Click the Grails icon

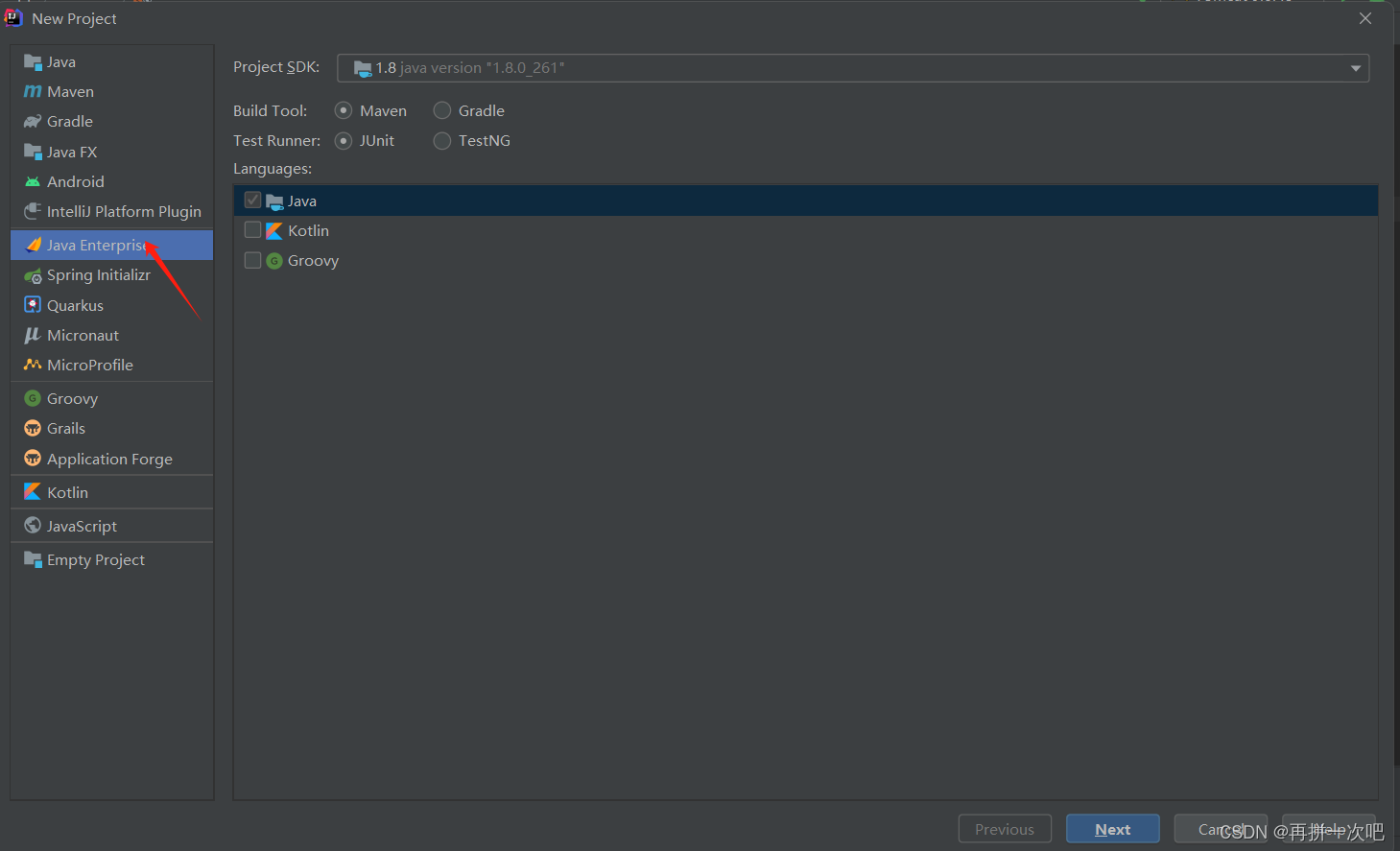(x=33, y=428)
